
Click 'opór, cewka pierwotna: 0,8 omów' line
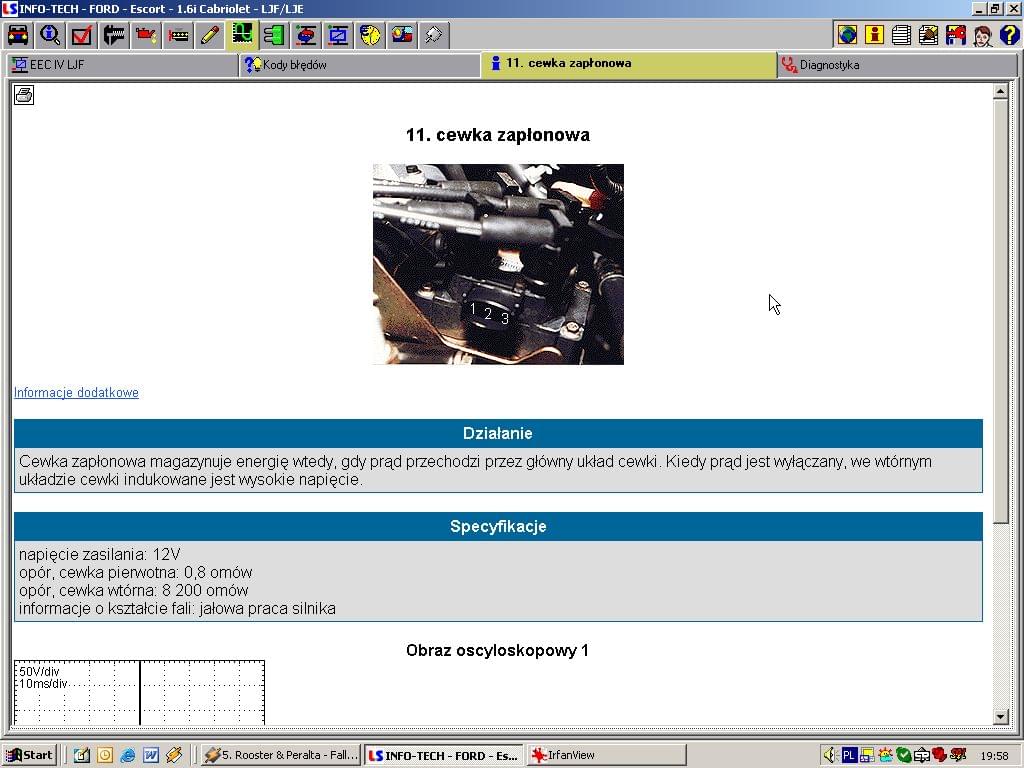[x=136, y=573]
